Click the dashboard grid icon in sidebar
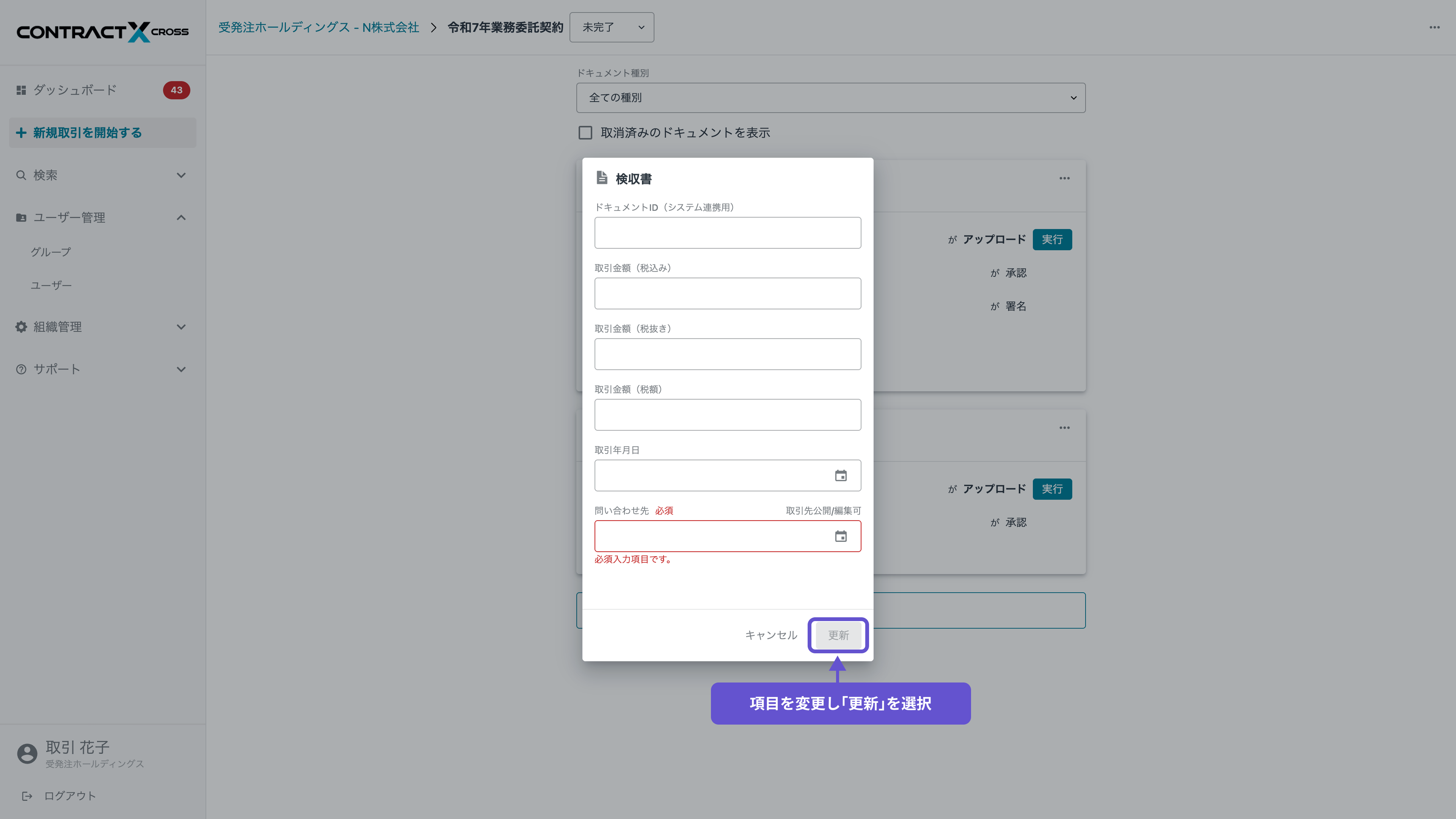This screenshot has width=1456, height=819. tap(21, 90)
